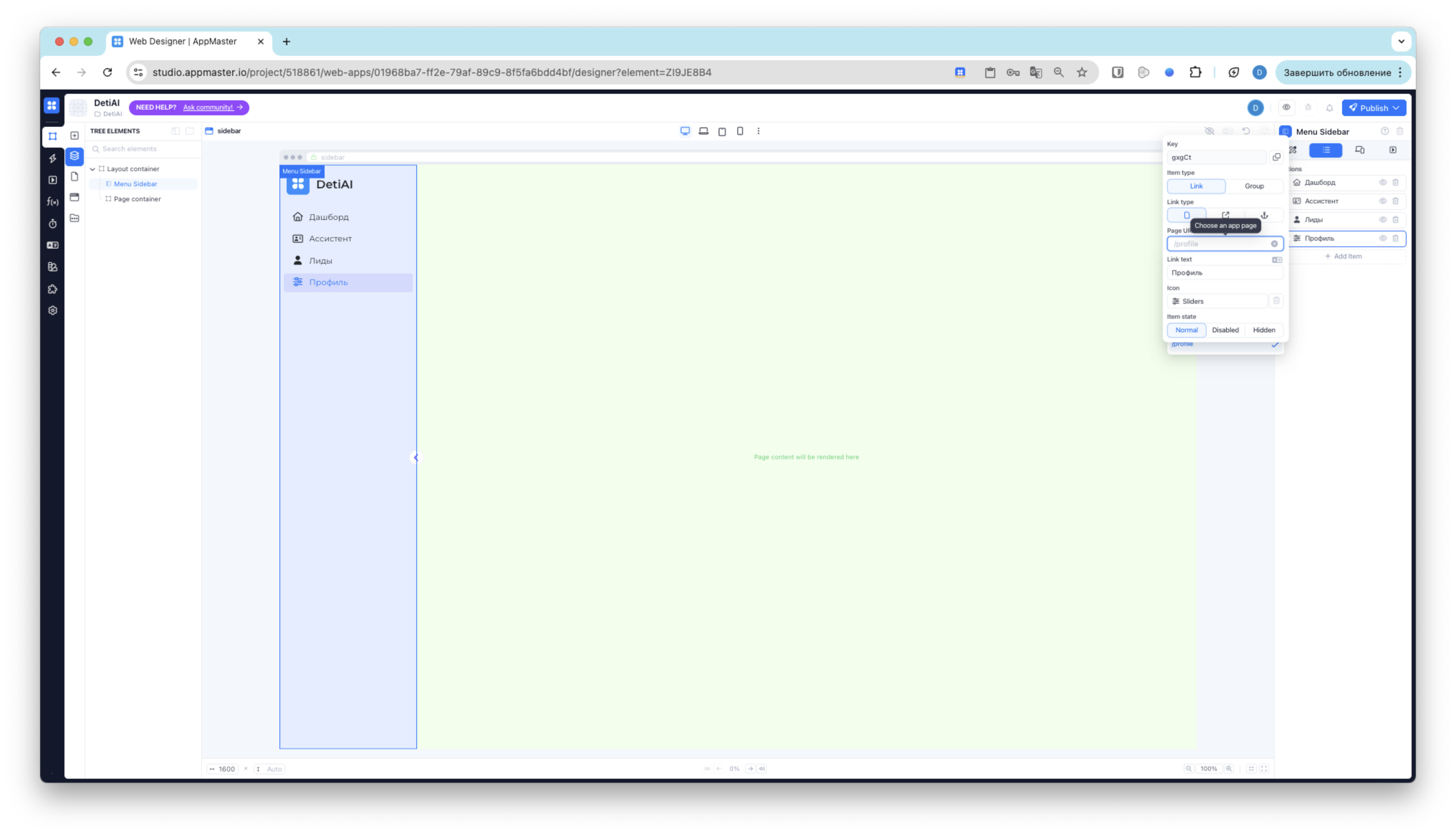Toggle visibility of Ассистент menu item

pos(1383,201)
